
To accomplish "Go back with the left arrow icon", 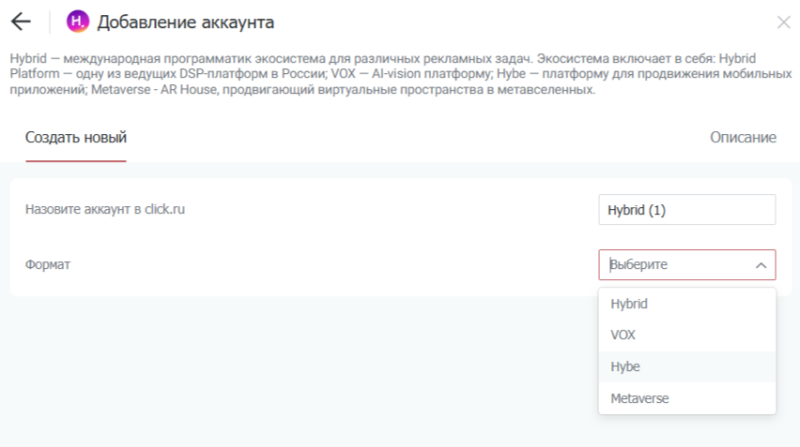I will pos(21,22).
